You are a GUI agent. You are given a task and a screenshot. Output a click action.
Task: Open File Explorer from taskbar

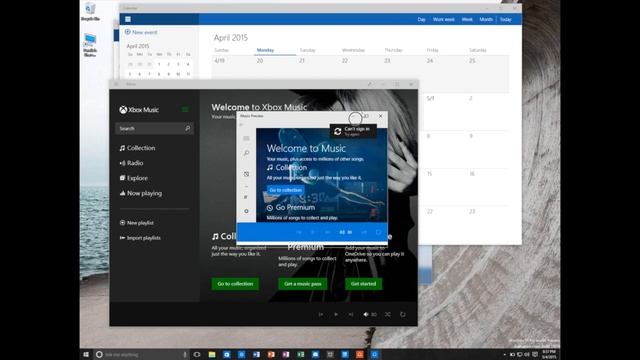pos(211,354)
